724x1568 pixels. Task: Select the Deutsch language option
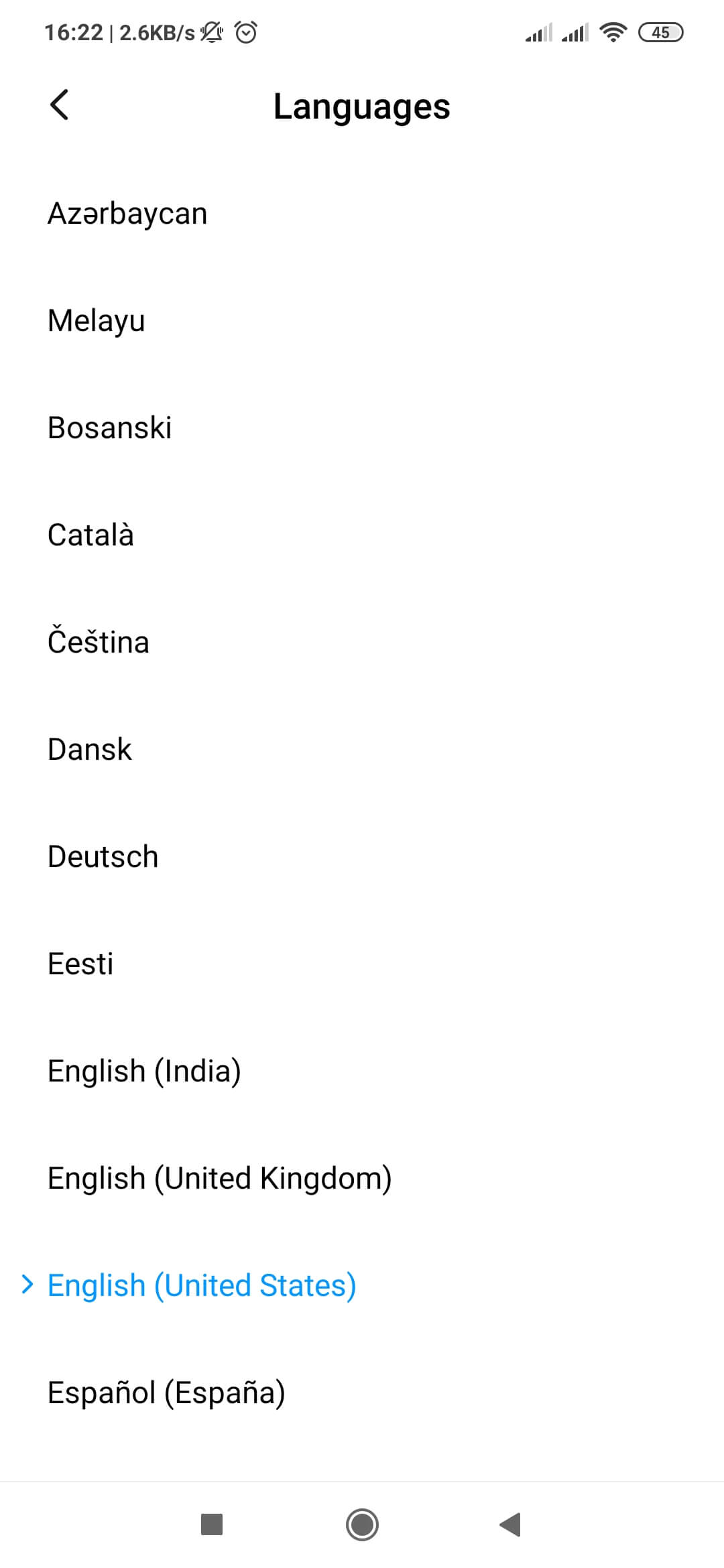102,856
